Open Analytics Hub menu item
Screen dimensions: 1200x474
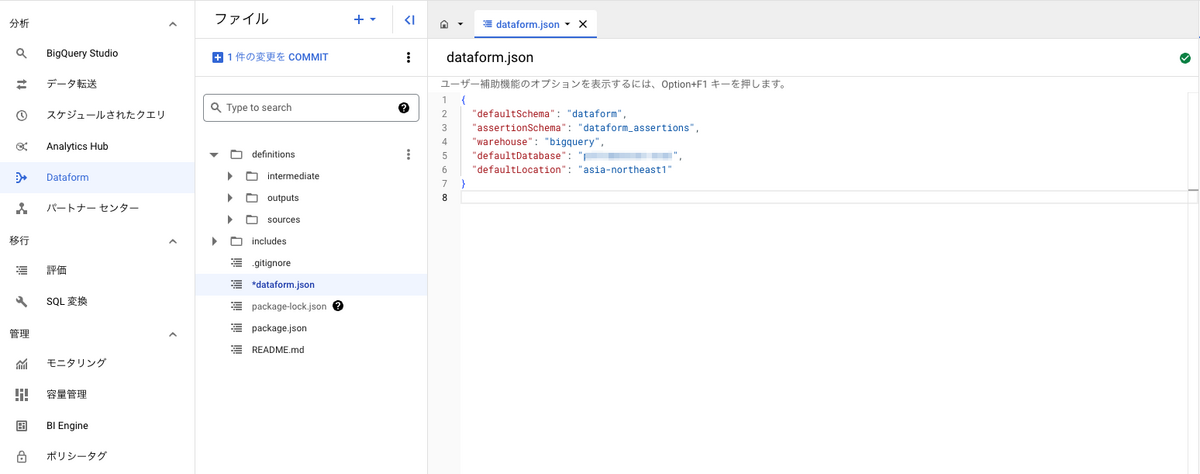pos(97,146)
